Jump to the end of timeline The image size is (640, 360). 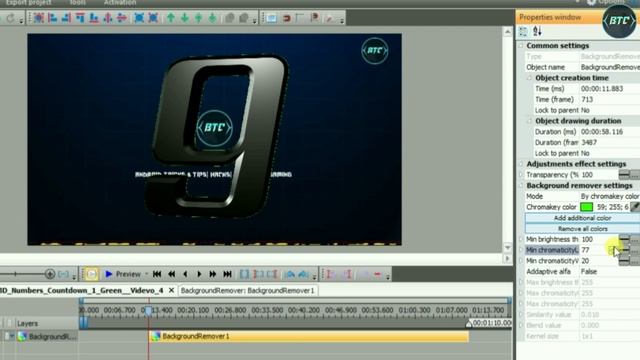[x=227, y=274]
